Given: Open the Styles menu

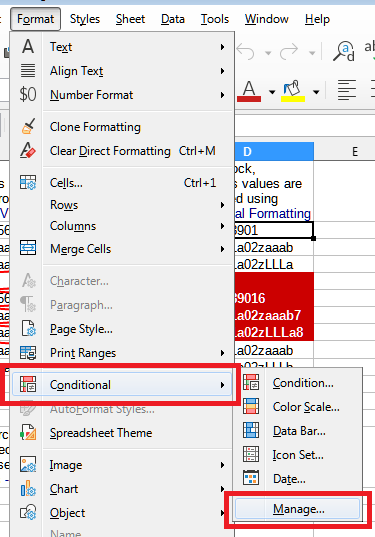Looking at the screenshot, I should (85, 19).
